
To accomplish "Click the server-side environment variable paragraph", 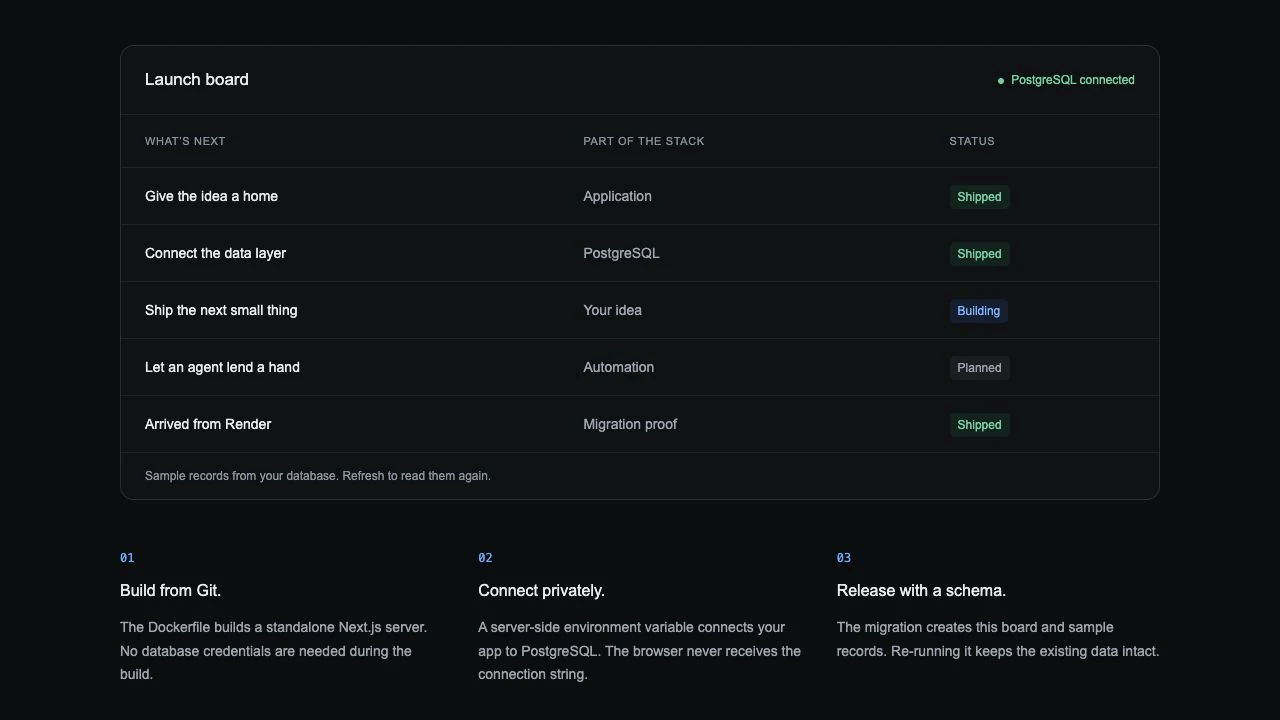I will (639, 651).
